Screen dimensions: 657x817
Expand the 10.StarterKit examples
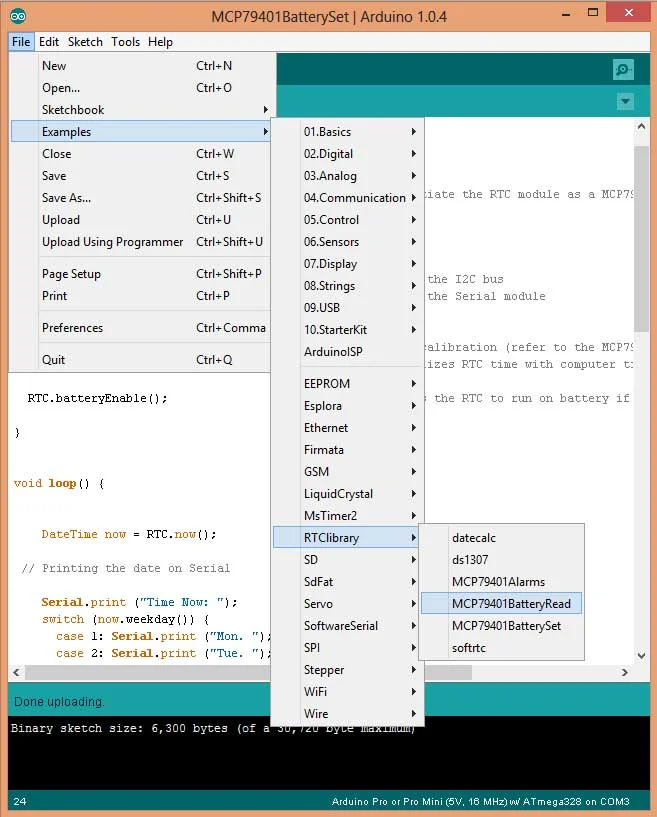pyautogui.click(x=348, y=330)
